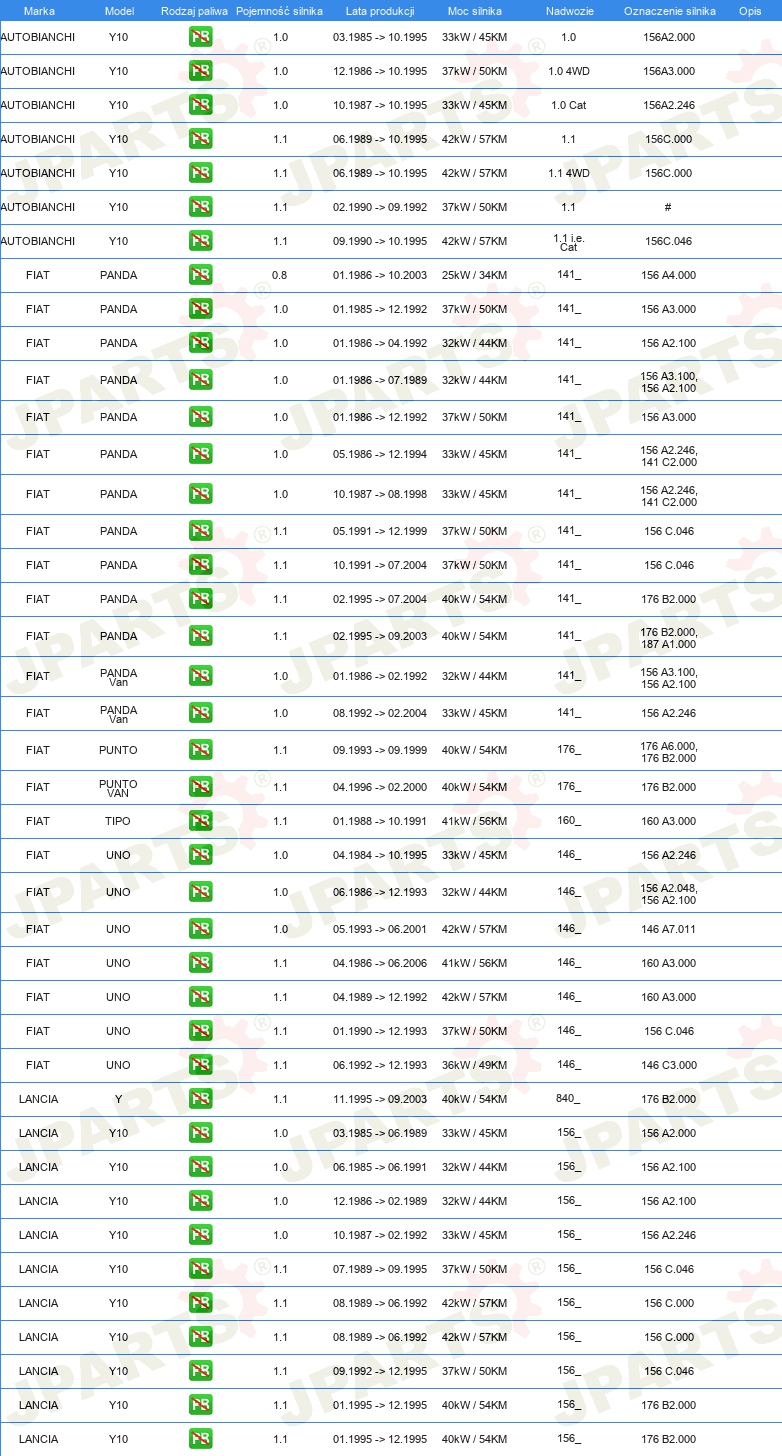Click the date cell 04.1996 -> 02.2000
This screenshot has width=782, height=1456.
click(x=380, y=787)
